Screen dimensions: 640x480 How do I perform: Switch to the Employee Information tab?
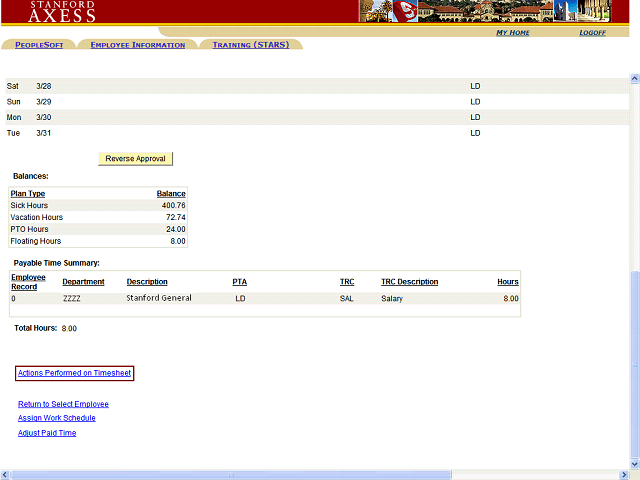[137, 45]
